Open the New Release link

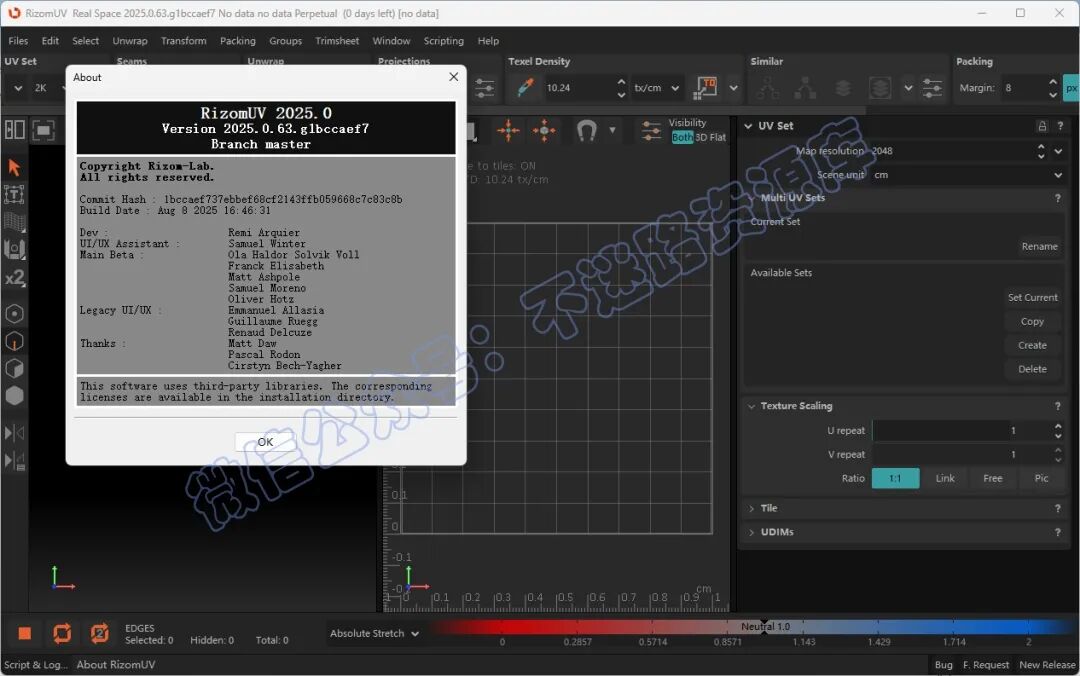[x=1047, y=664]
